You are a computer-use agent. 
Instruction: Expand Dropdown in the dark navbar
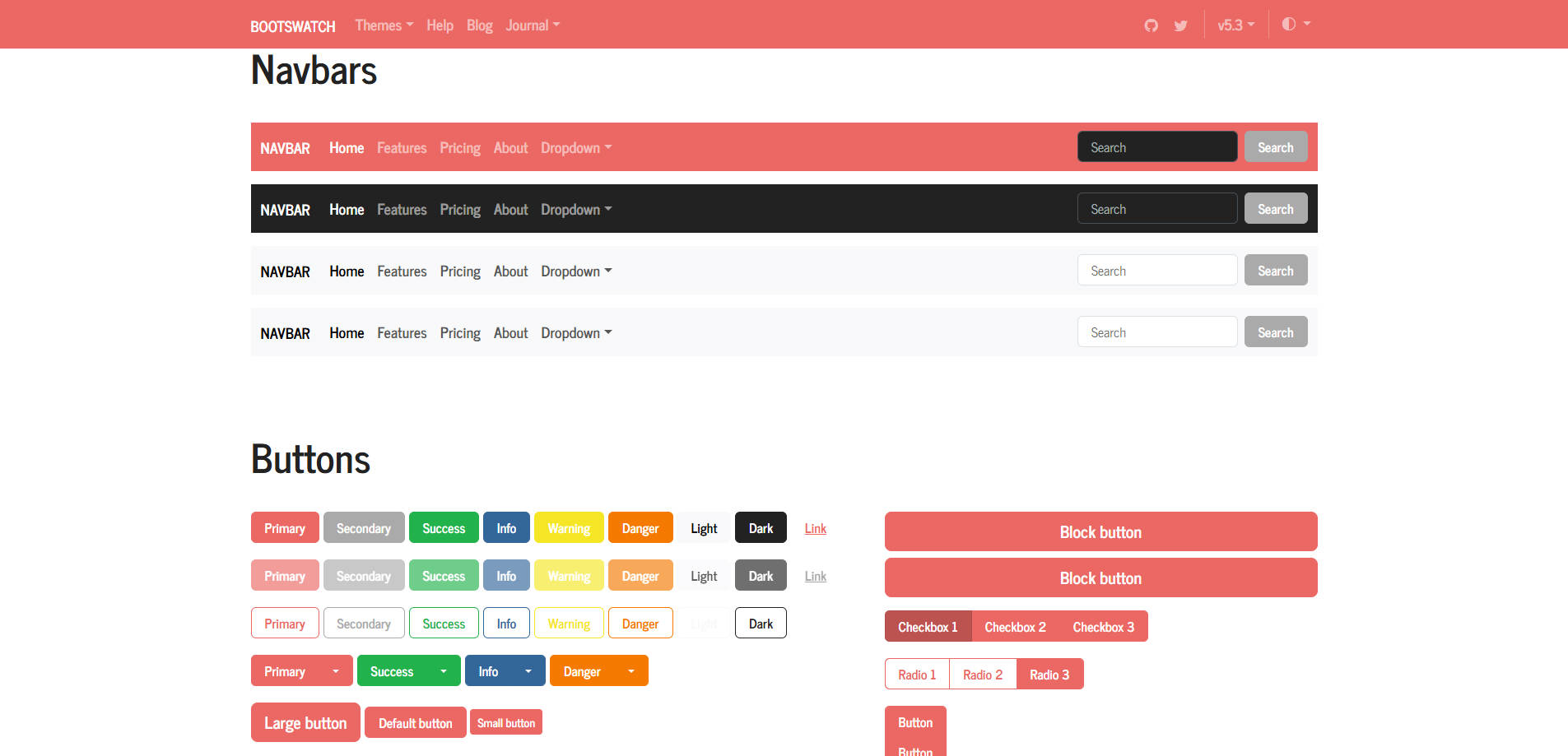click(x=576, y=210)
